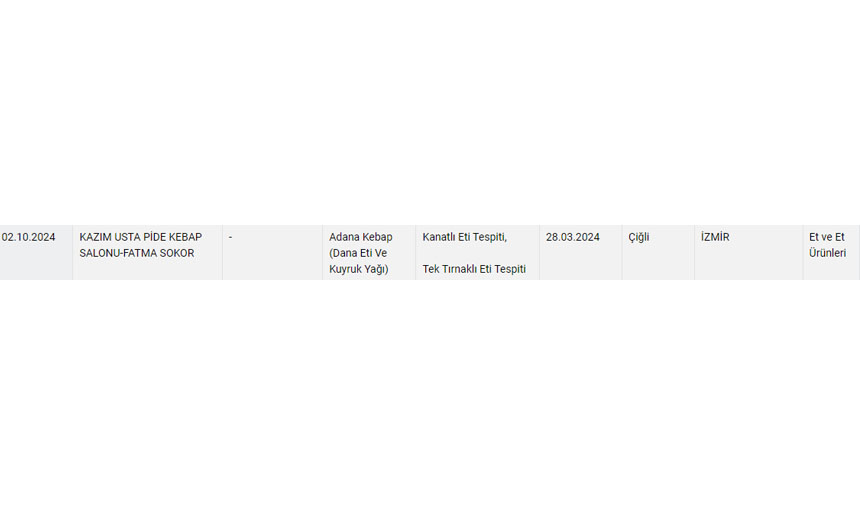Image resolution: width=860 pixels, height=505 pixels.
Task: Click Kebap after the word Adana
Action: [379, 237]
